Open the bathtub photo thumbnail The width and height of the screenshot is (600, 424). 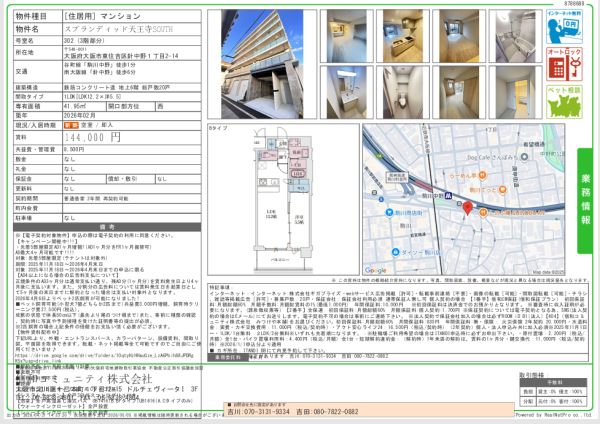[515, 36]
